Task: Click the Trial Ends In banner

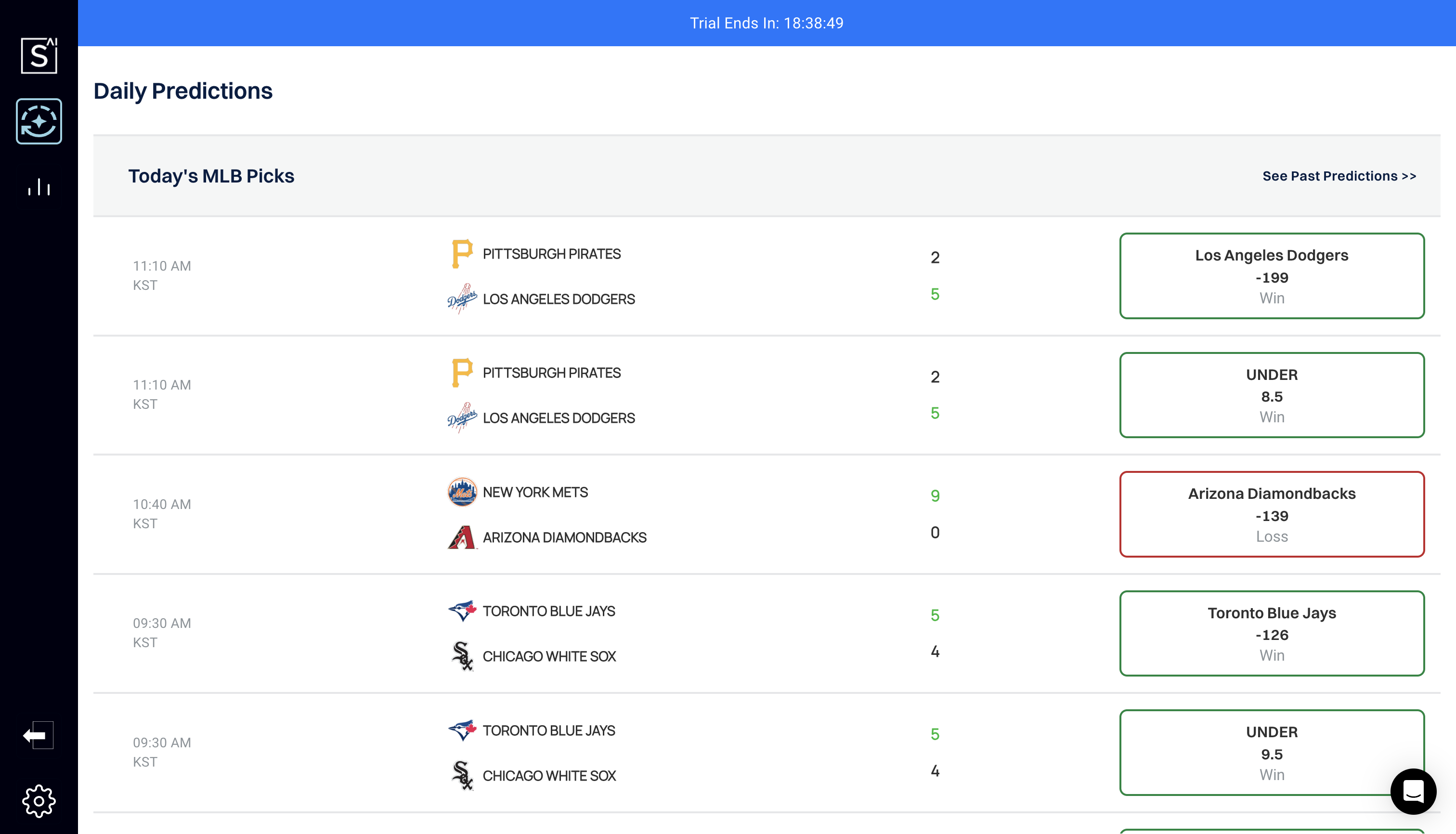Action: pos(766,23)
